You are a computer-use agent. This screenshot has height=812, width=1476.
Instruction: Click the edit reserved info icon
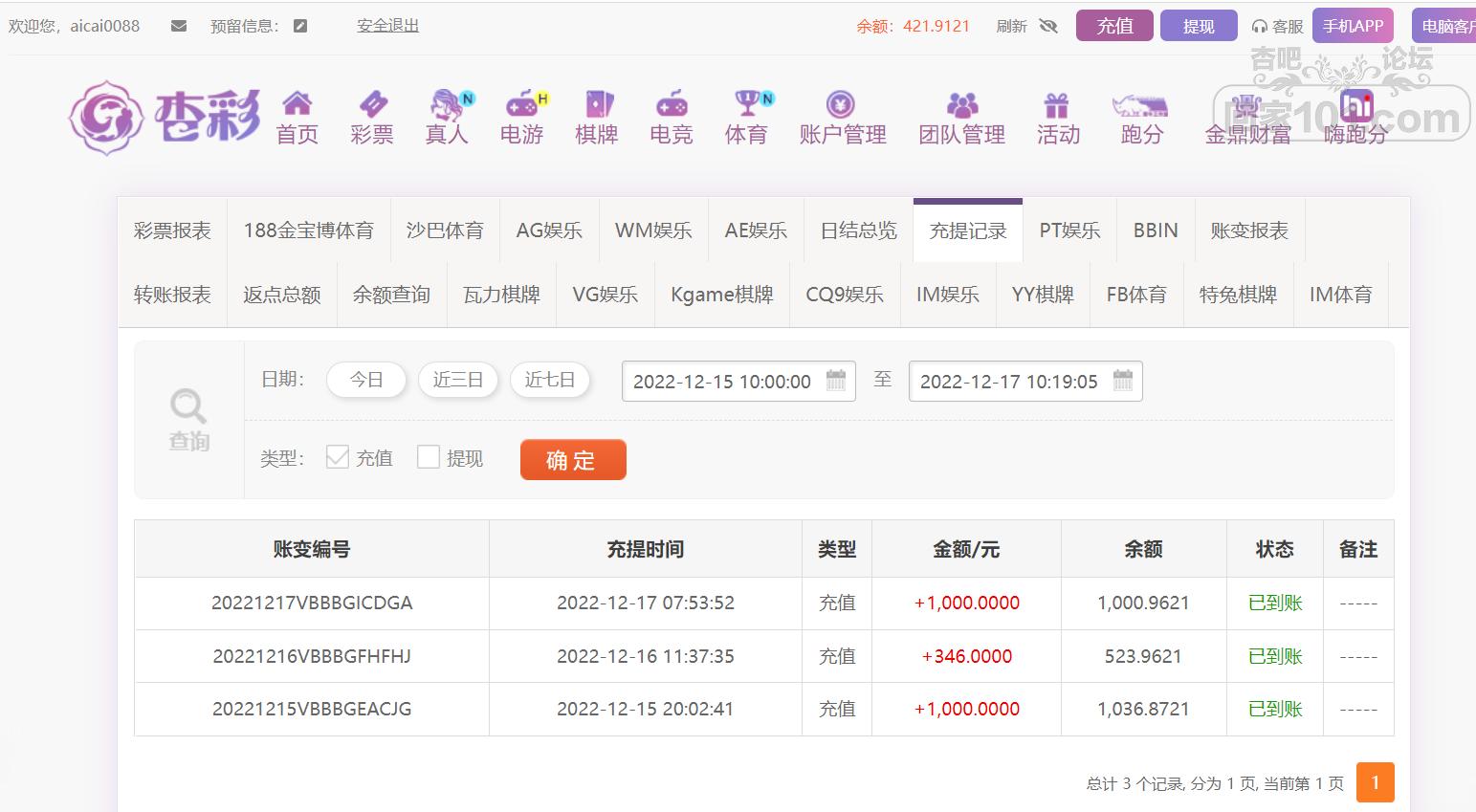pos(300,26)
